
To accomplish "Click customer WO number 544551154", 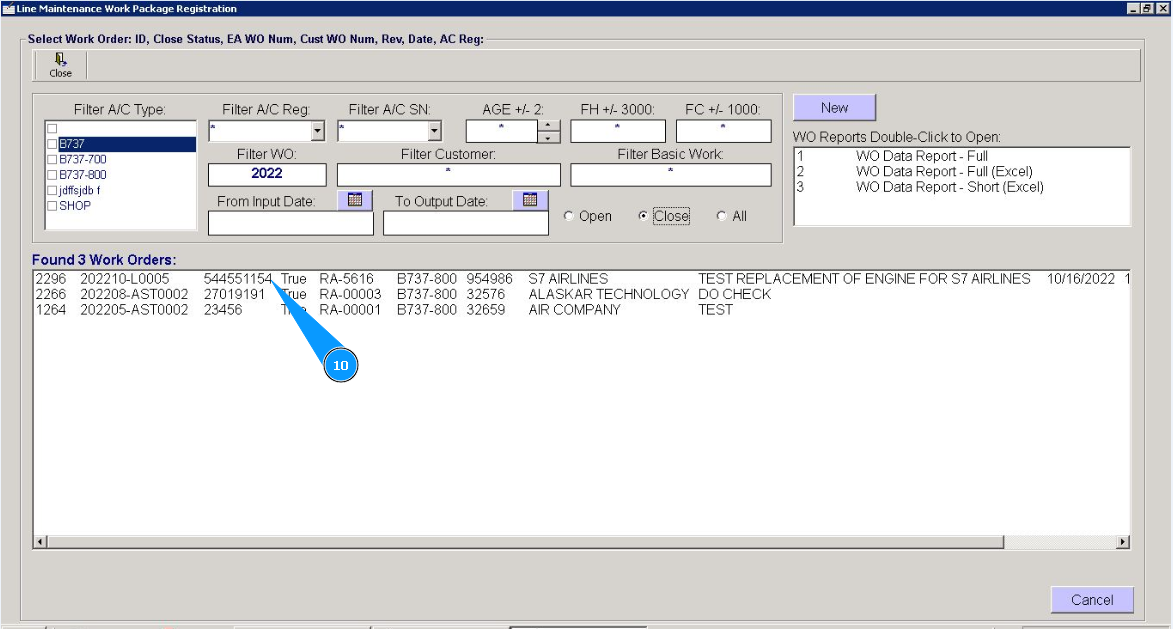I will (238, 279).
